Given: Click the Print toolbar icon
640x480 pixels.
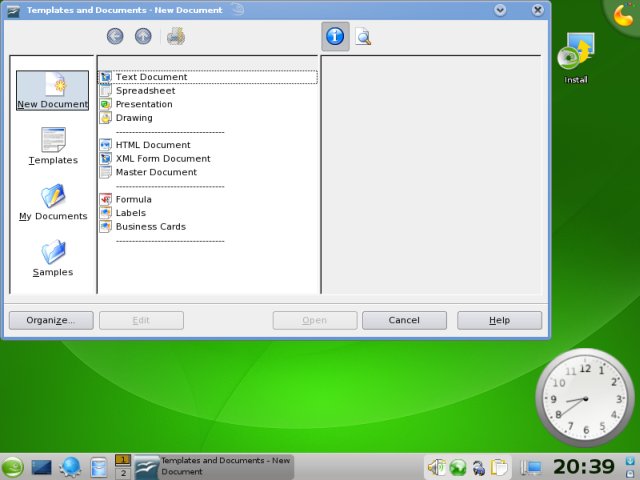Looking at the screenshot, I should [x=176, y=37].
